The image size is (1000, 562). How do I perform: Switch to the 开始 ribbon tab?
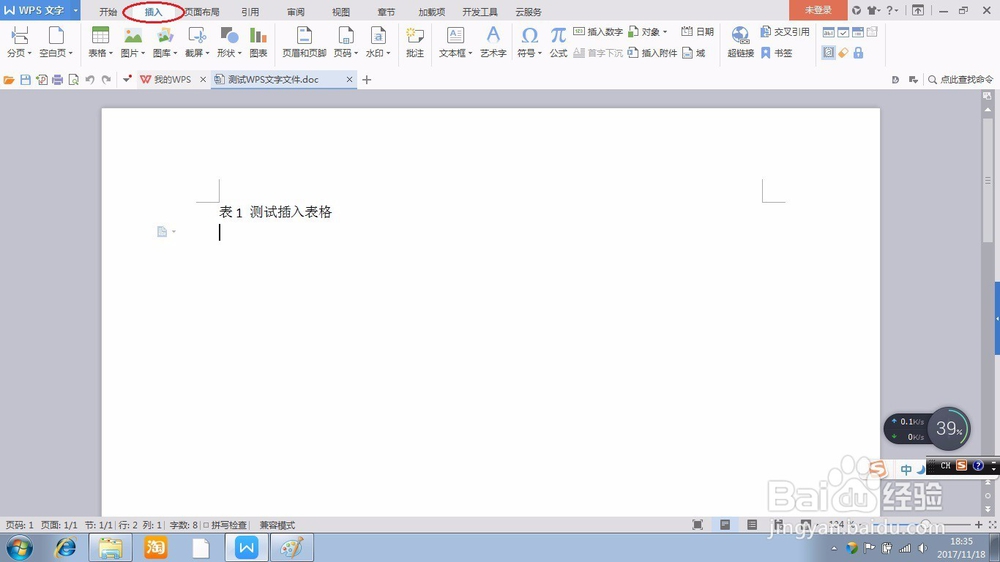point(108,12)
